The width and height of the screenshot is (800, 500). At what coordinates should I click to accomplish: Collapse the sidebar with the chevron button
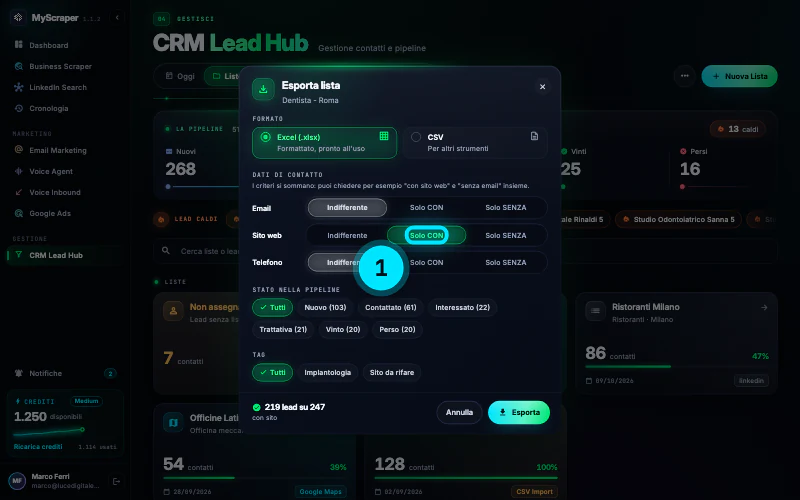tap(117, 17)
